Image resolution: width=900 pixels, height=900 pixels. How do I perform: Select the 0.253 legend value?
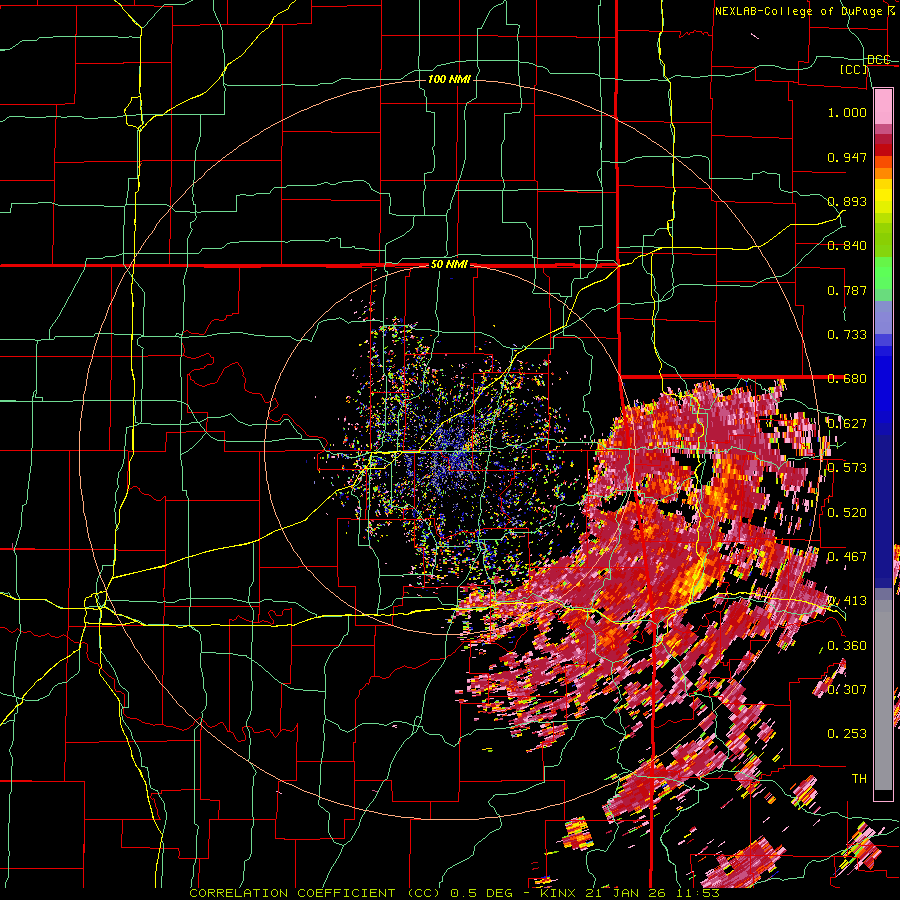pyautogui.click(x=847, y=734)
